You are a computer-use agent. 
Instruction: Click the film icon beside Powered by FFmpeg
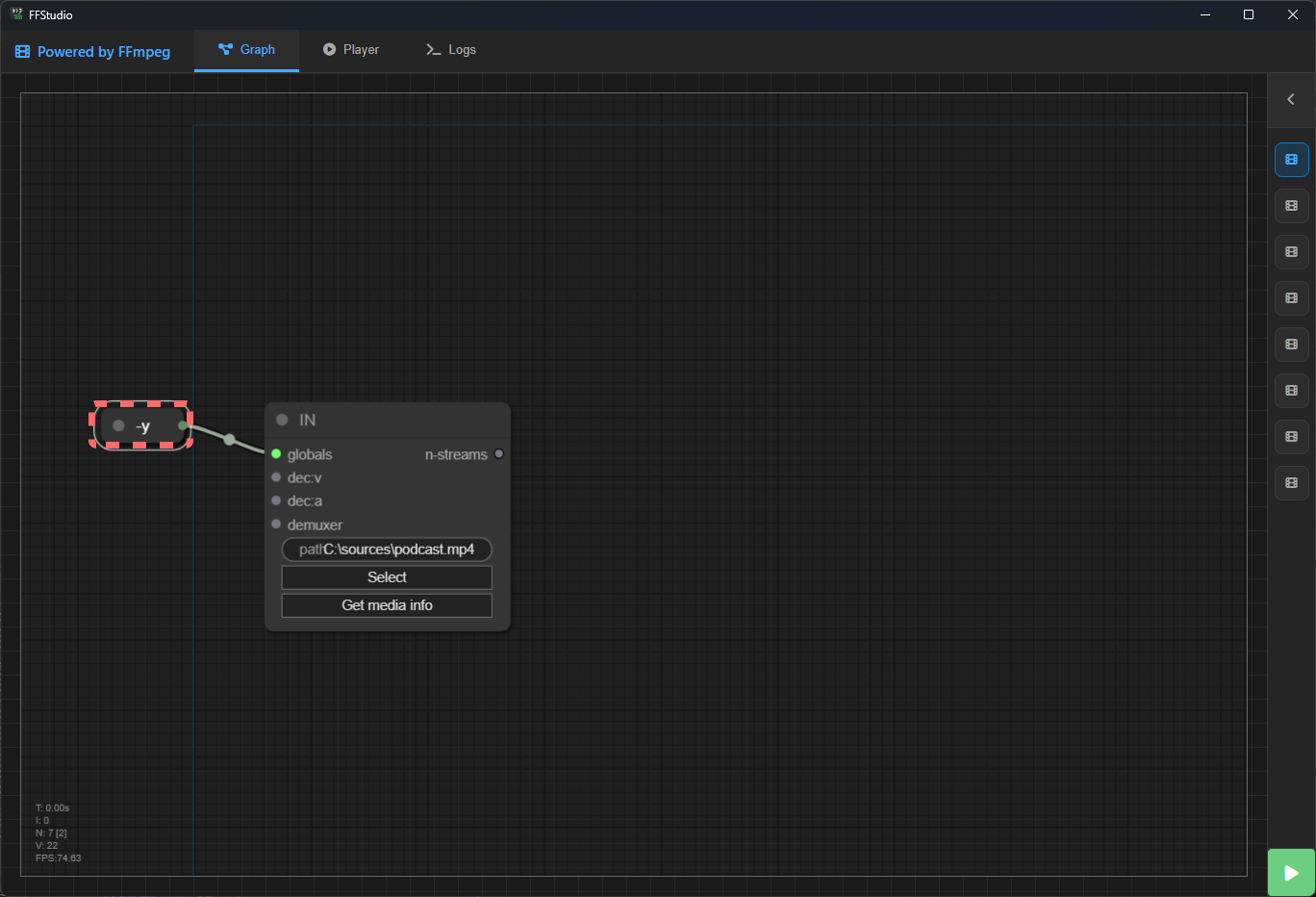22,52
